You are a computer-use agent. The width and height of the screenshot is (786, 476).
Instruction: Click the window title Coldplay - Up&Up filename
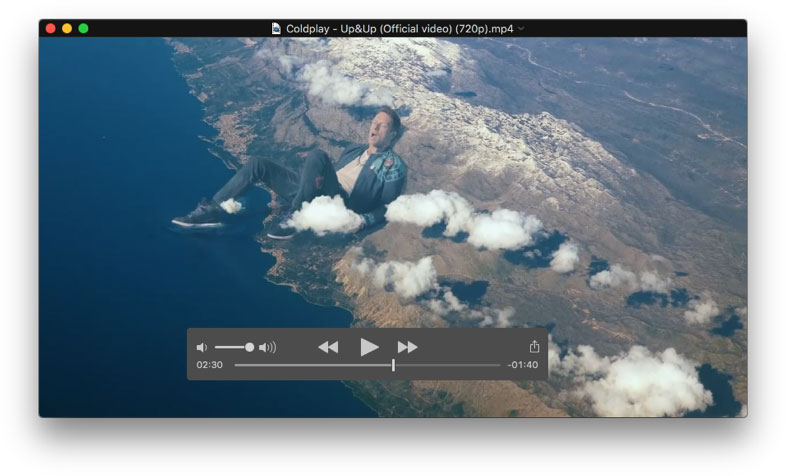[400, 29]
